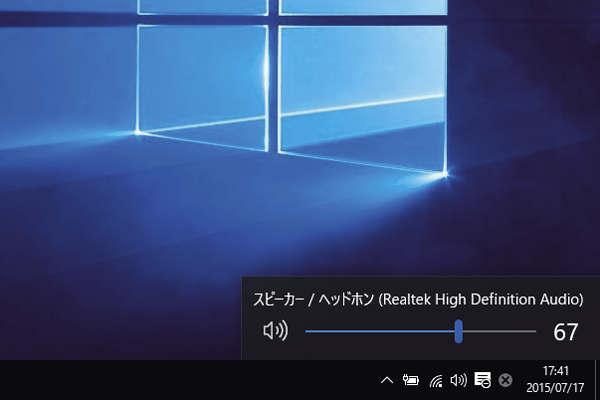
Task: Open the Action Center notification icon
Action: (482, 380)
